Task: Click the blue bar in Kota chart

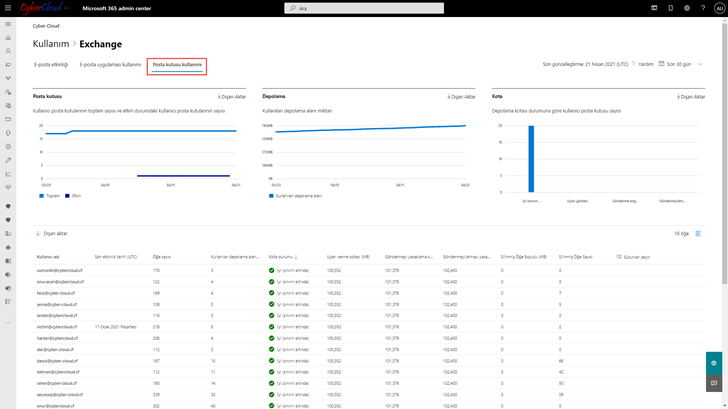Action: tap(531, 158)
